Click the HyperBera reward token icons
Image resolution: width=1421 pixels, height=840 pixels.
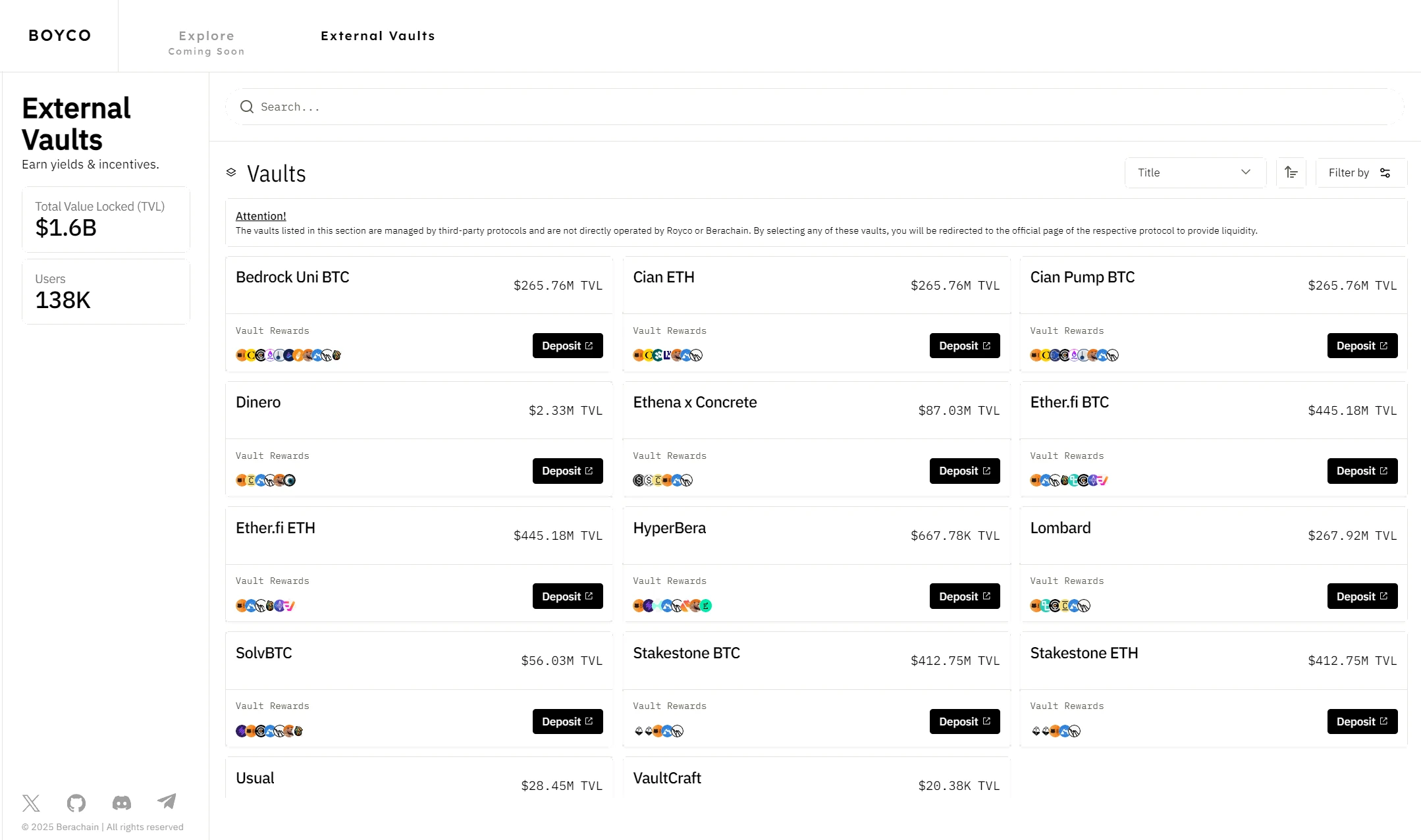(672, 606)
